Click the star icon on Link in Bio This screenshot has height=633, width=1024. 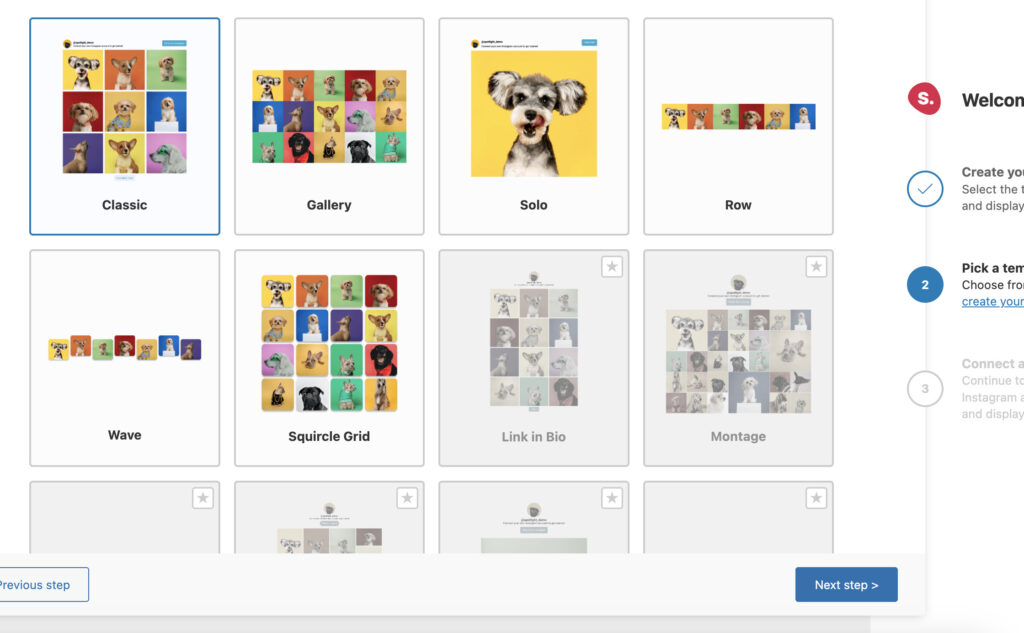pos(612,266)
